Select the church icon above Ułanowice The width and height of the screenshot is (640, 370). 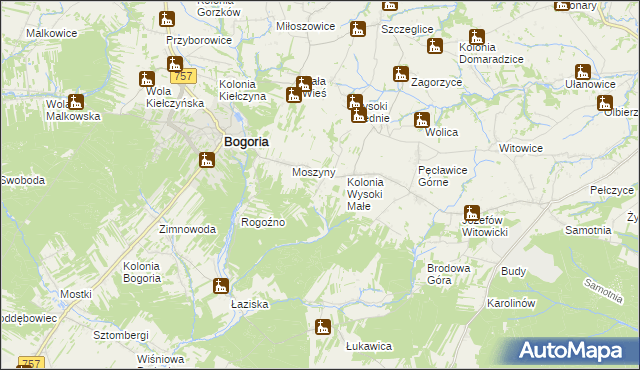pos(583,72)
